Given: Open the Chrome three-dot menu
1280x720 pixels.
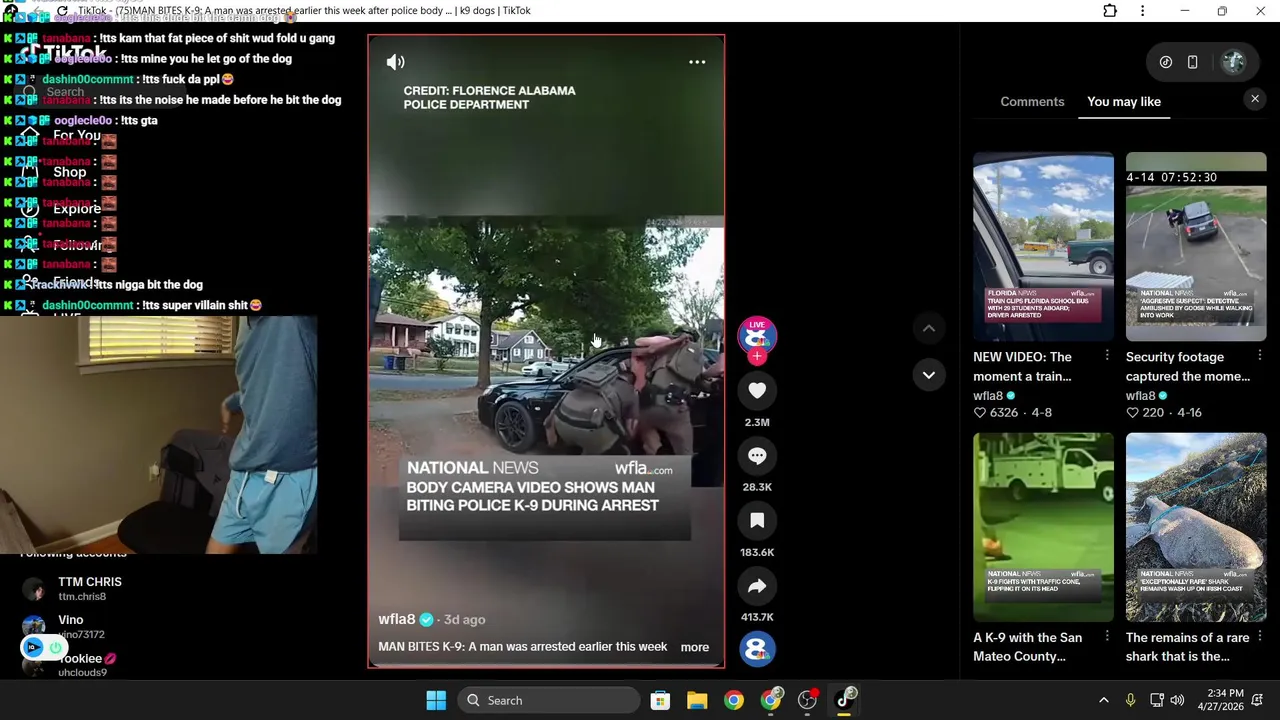Looking at the screenshot, I should 1142,10.
